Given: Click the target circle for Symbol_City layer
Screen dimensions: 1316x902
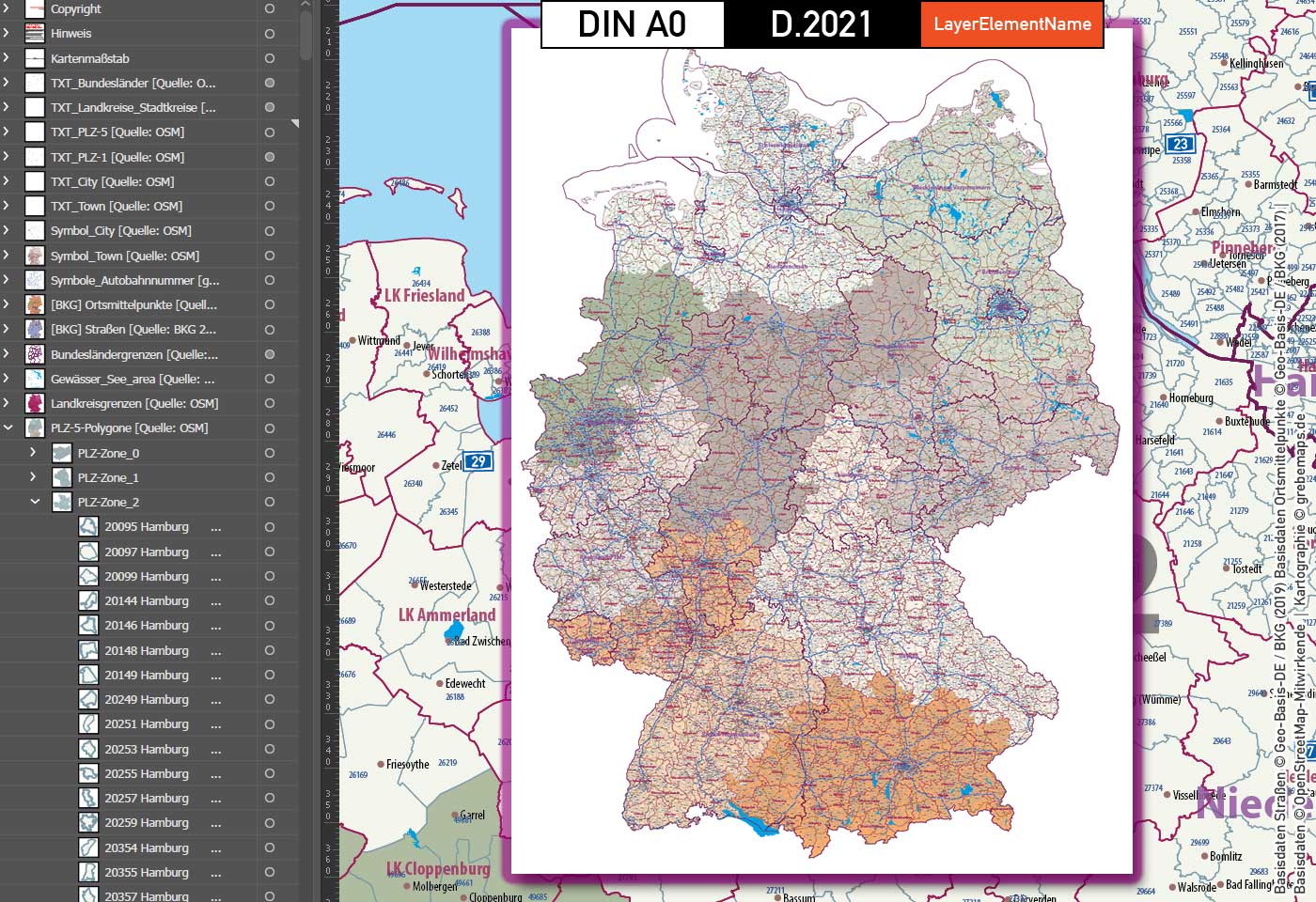Looking at the screenshot, I should 268,230.
